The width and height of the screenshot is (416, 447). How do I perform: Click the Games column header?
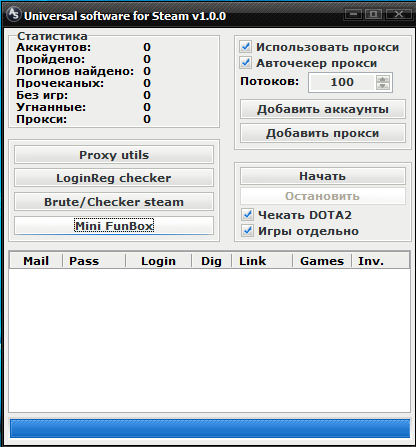pos(322,261)
